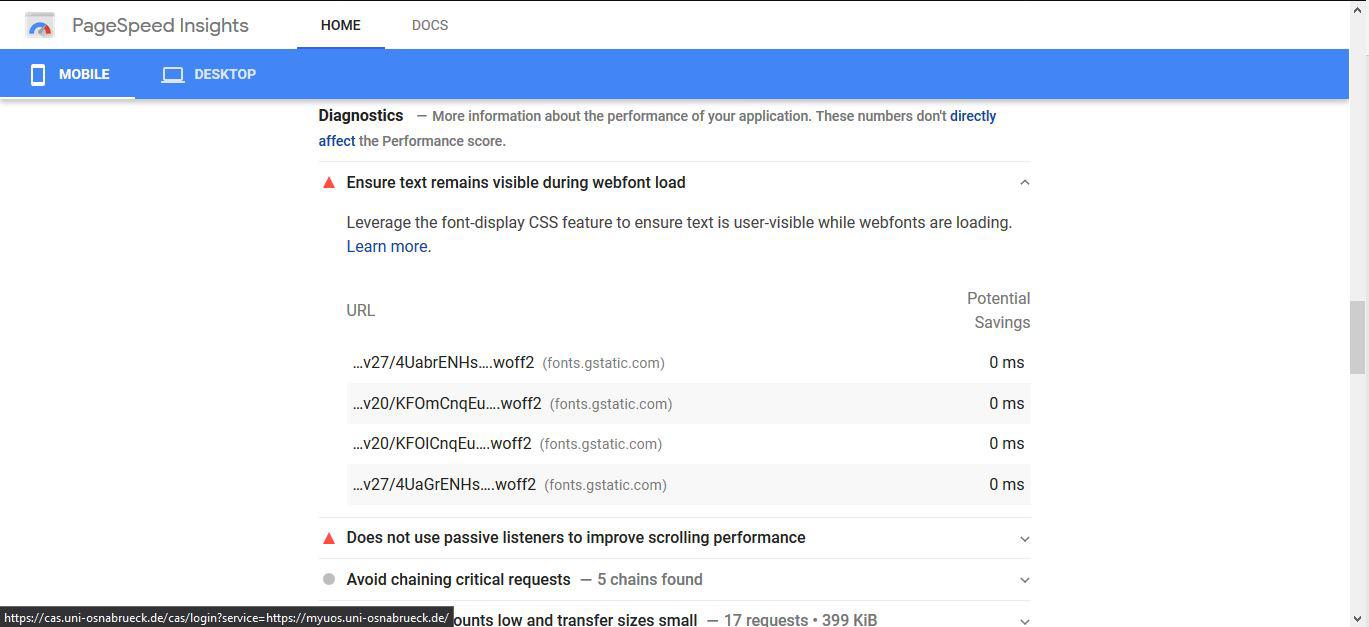Click the scrollbar up arrow

click(1358, 8)
